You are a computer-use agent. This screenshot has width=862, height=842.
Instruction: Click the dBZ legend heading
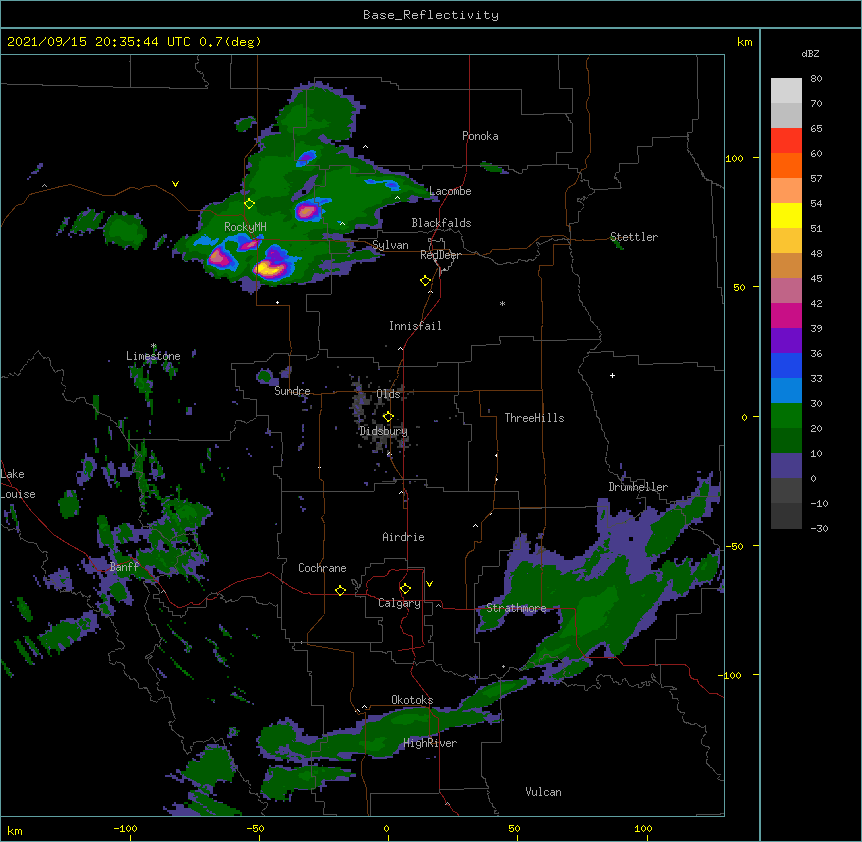(810, 53)
